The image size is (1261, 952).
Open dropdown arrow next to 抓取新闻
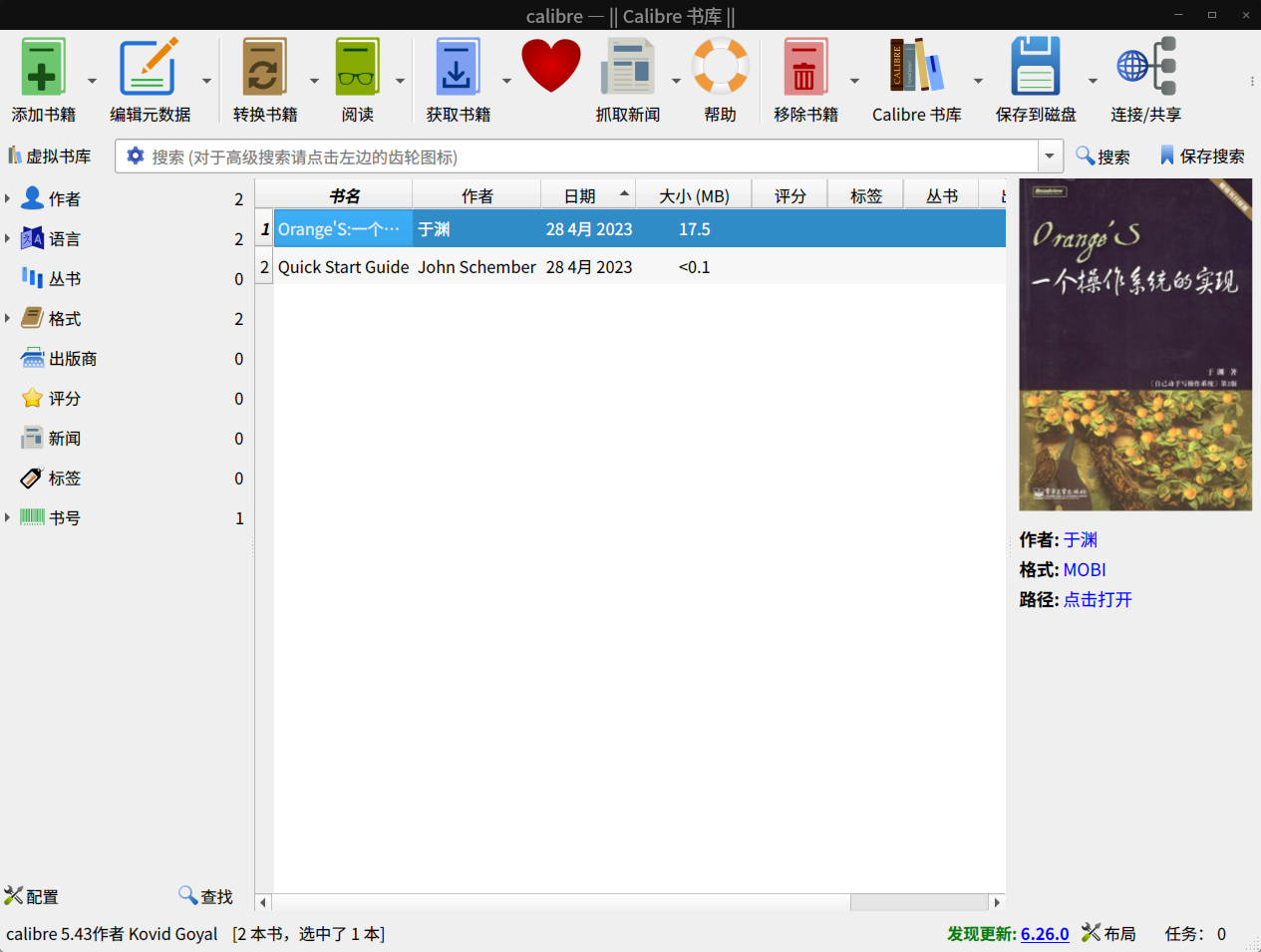pyautogui.click(x=676, y=81)
